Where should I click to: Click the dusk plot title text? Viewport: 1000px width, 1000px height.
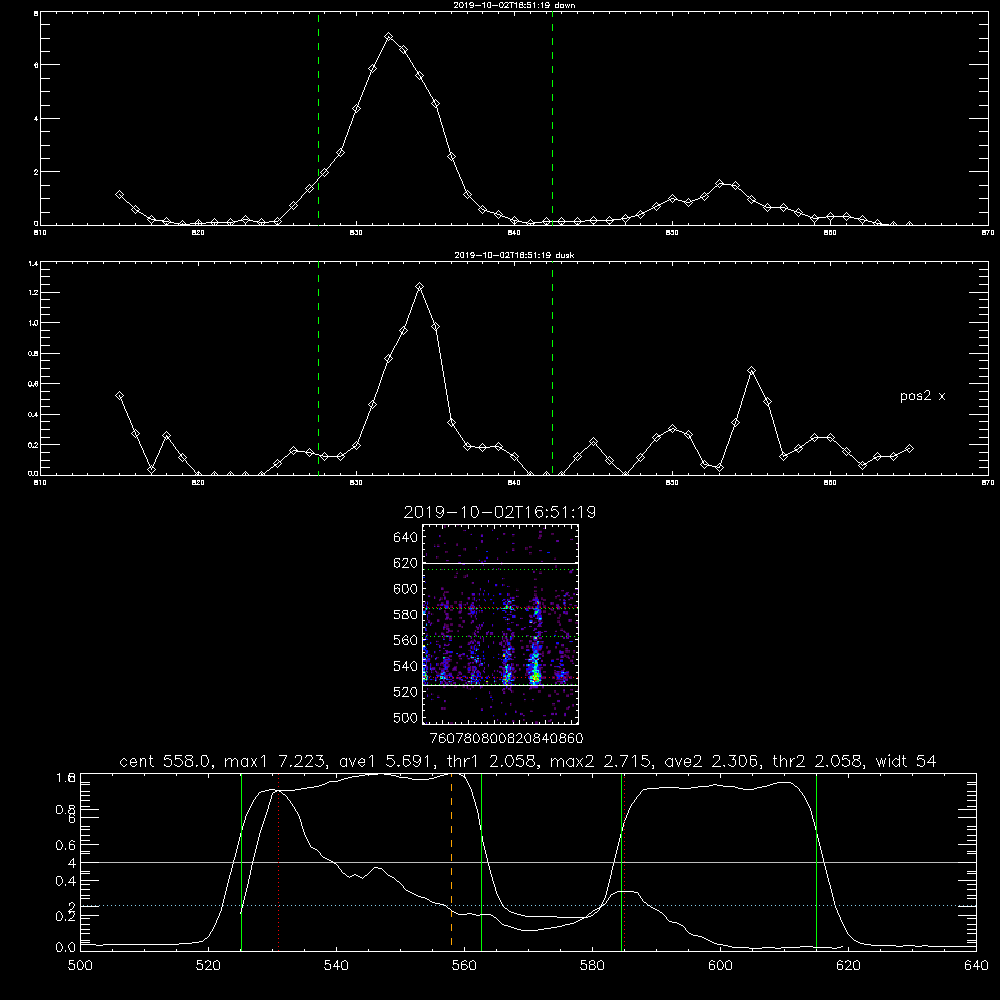[x=514, y=255]
